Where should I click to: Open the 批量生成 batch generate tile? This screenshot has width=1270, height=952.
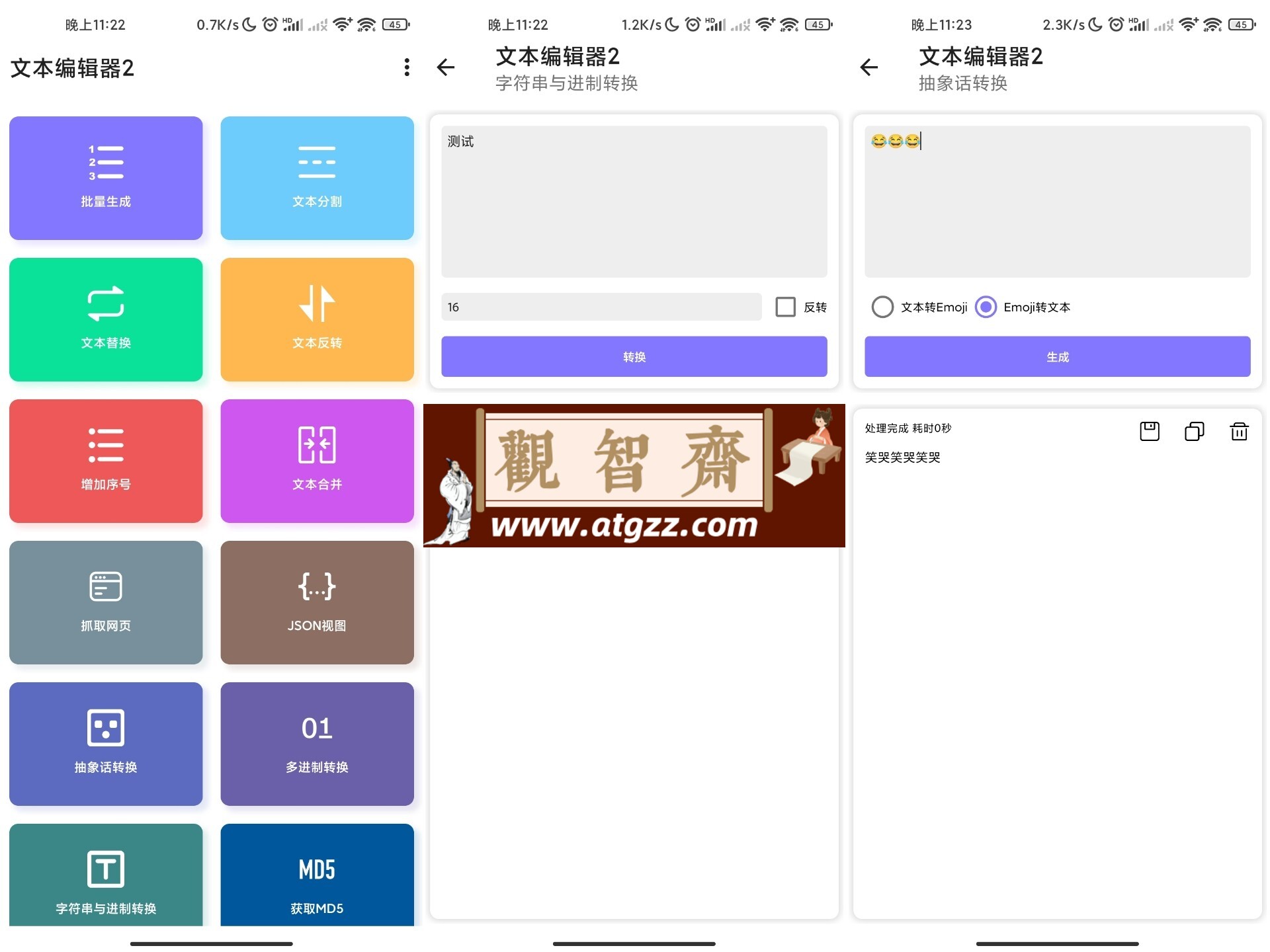(x=106, y=178)
